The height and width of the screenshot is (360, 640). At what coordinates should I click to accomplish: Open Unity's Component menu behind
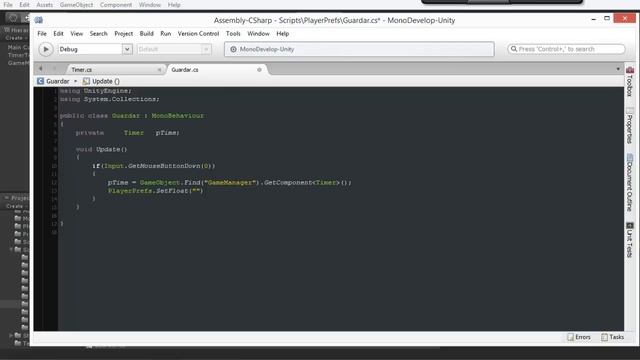pos(116,5)
